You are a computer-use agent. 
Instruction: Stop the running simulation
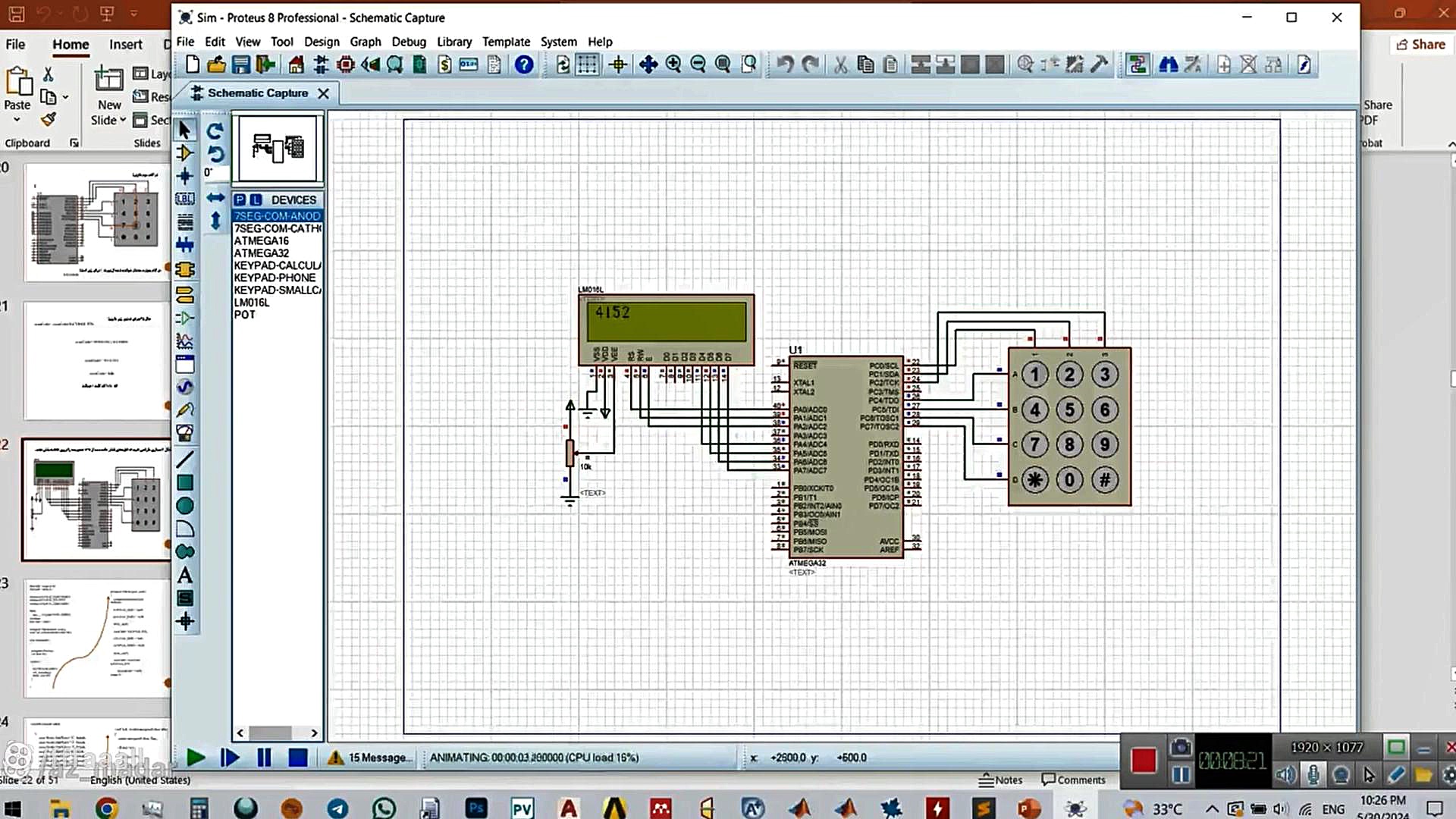pyautogui.click(x=298, y=758)
